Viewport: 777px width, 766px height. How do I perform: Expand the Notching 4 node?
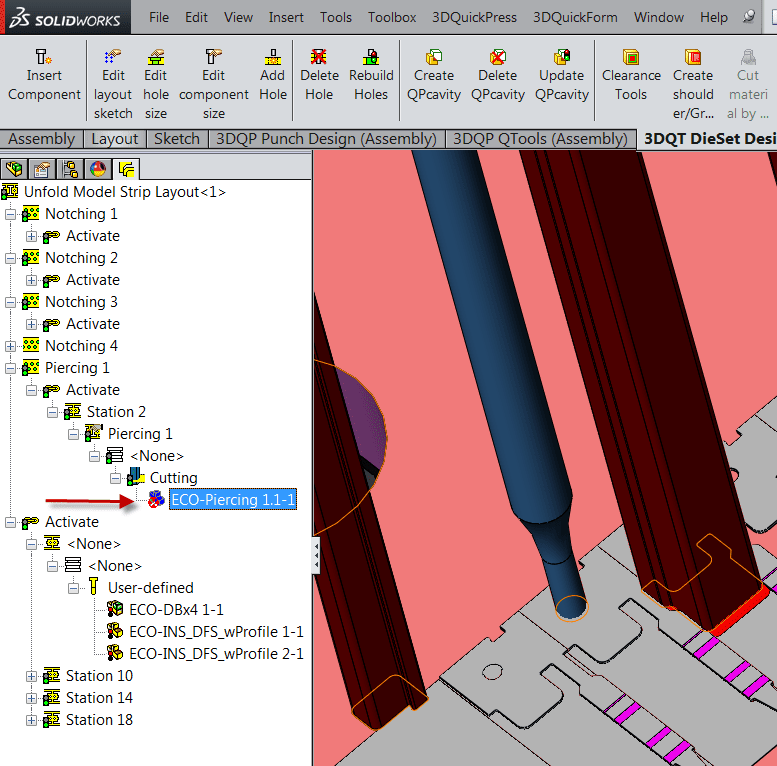[x=10, y=346]
